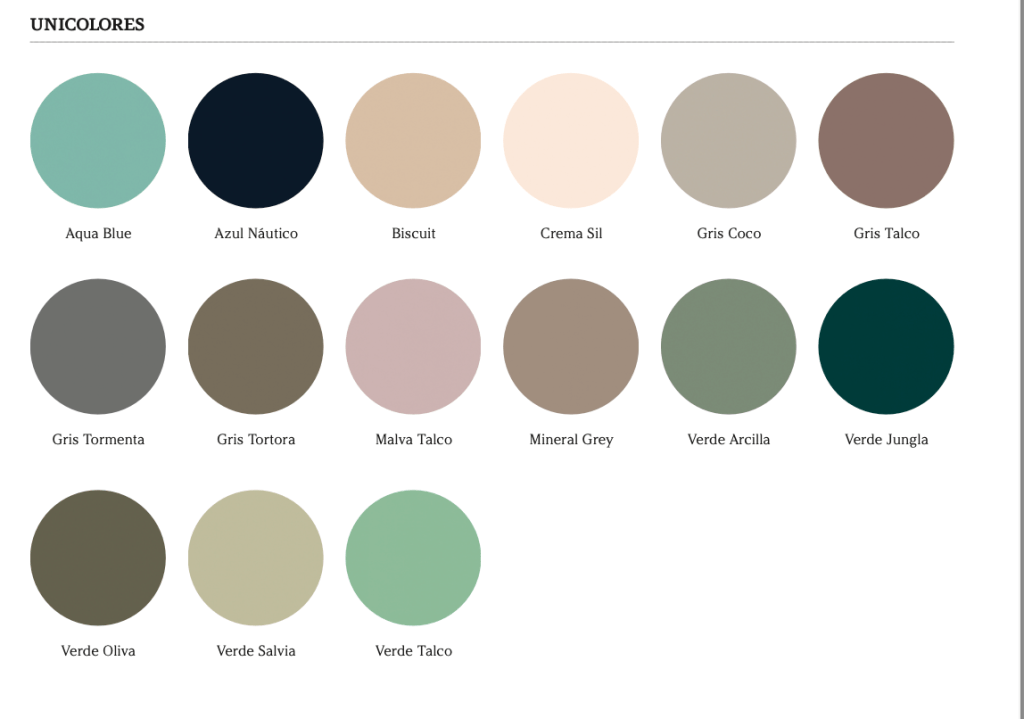Click the Gris Tormenta text label

coord(98,440)
